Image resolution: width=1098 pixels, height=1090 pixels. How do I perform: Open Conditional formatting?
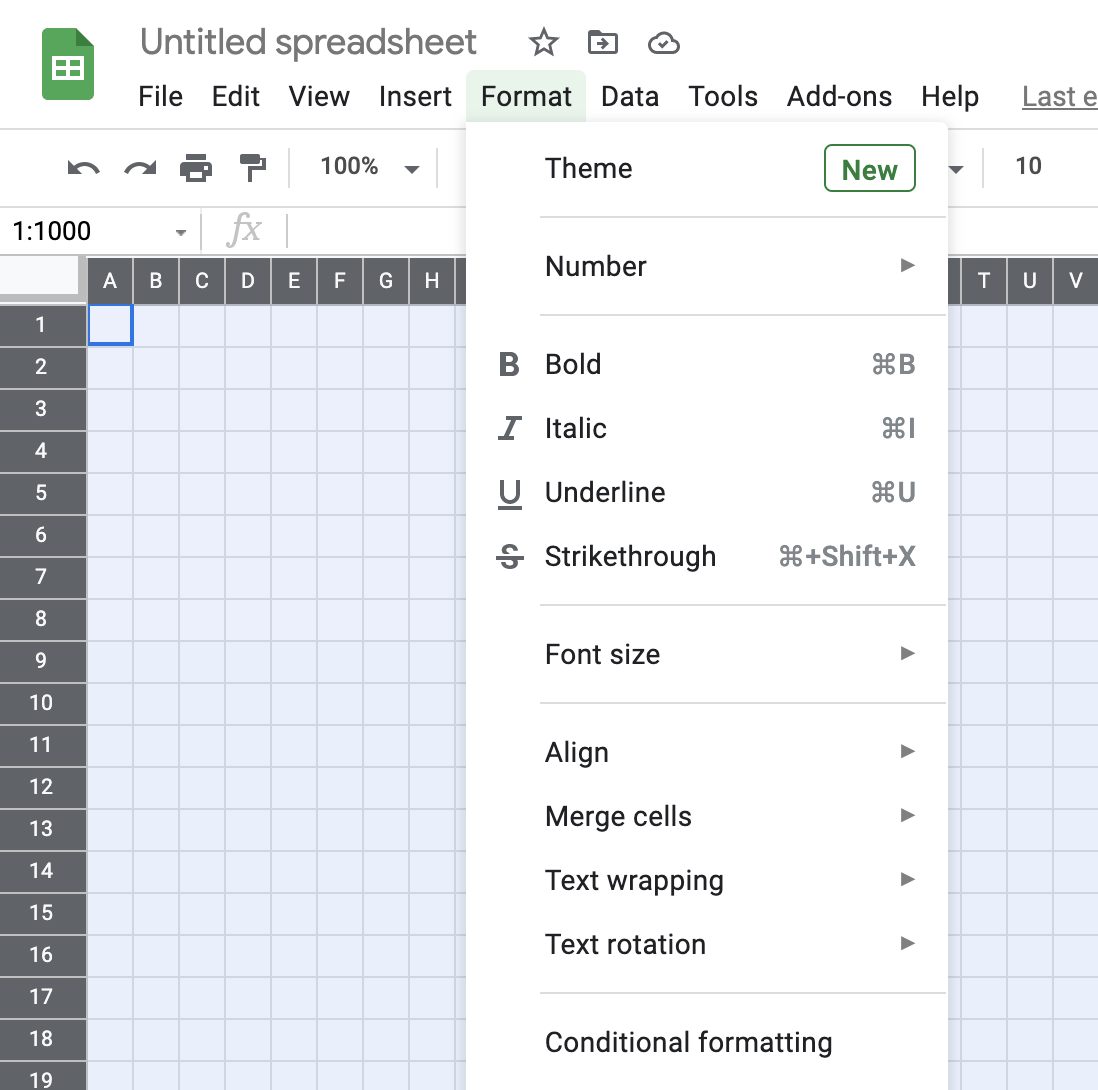tap(688, 1042)
